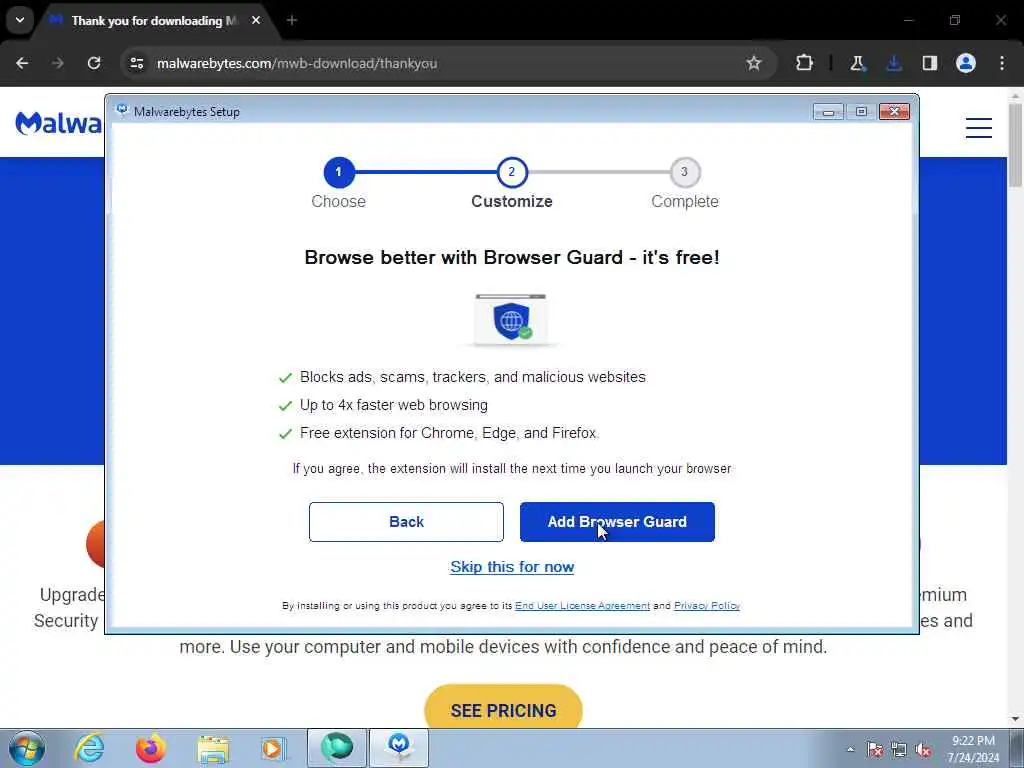This screenshot has height=768, width=1024.
Task: Open the Extensions puzzle icon
Action: [805, 63]
